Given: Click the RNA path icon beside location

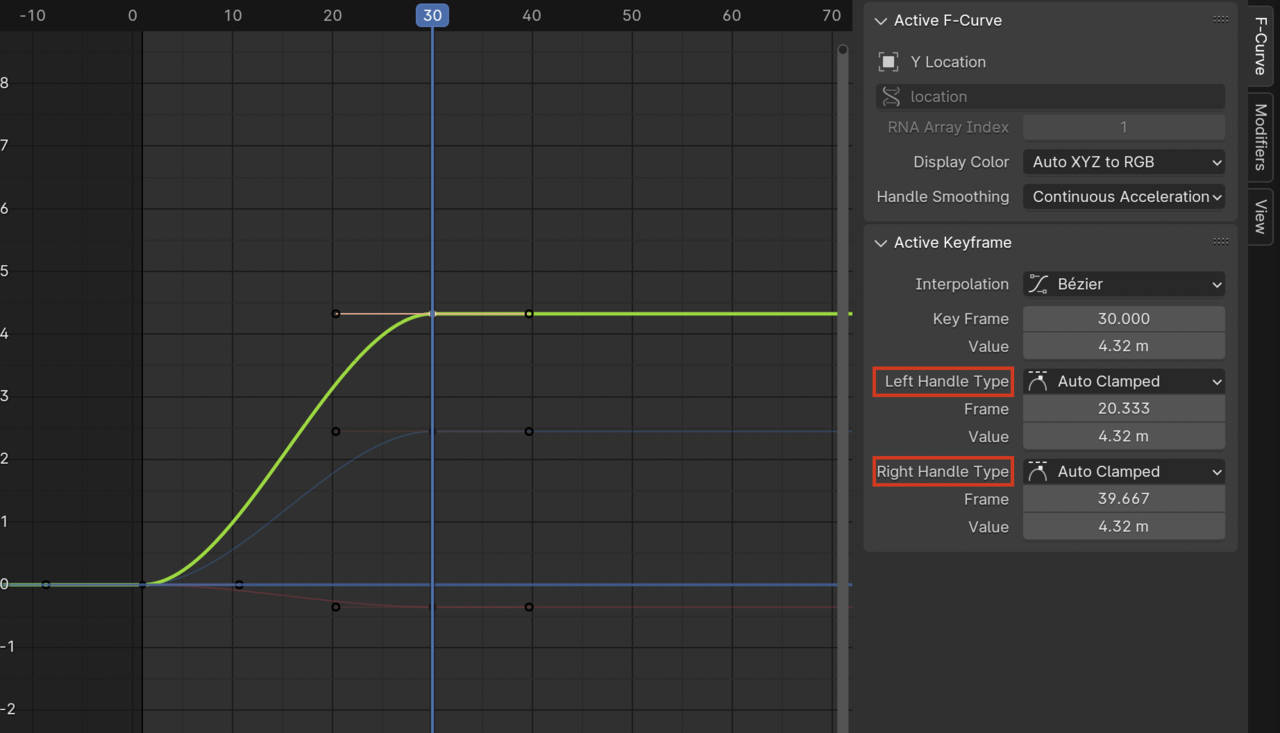Looking at the screenshot, I should point(890,97).
